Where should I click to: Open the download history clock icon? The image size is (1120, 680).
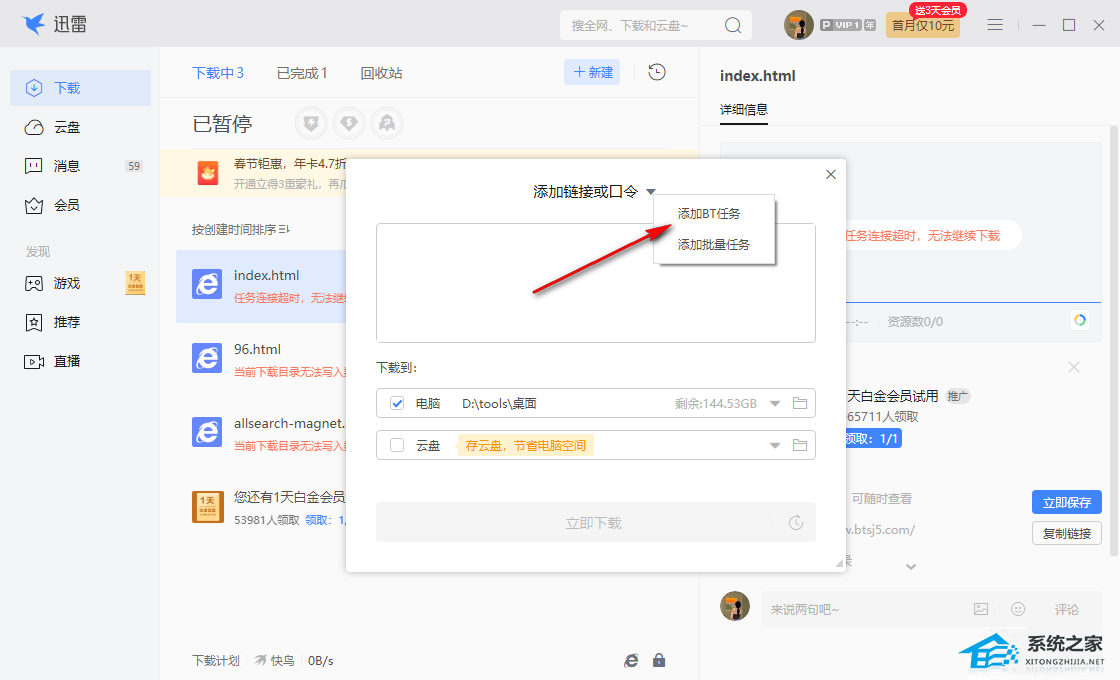click(657, 72)
